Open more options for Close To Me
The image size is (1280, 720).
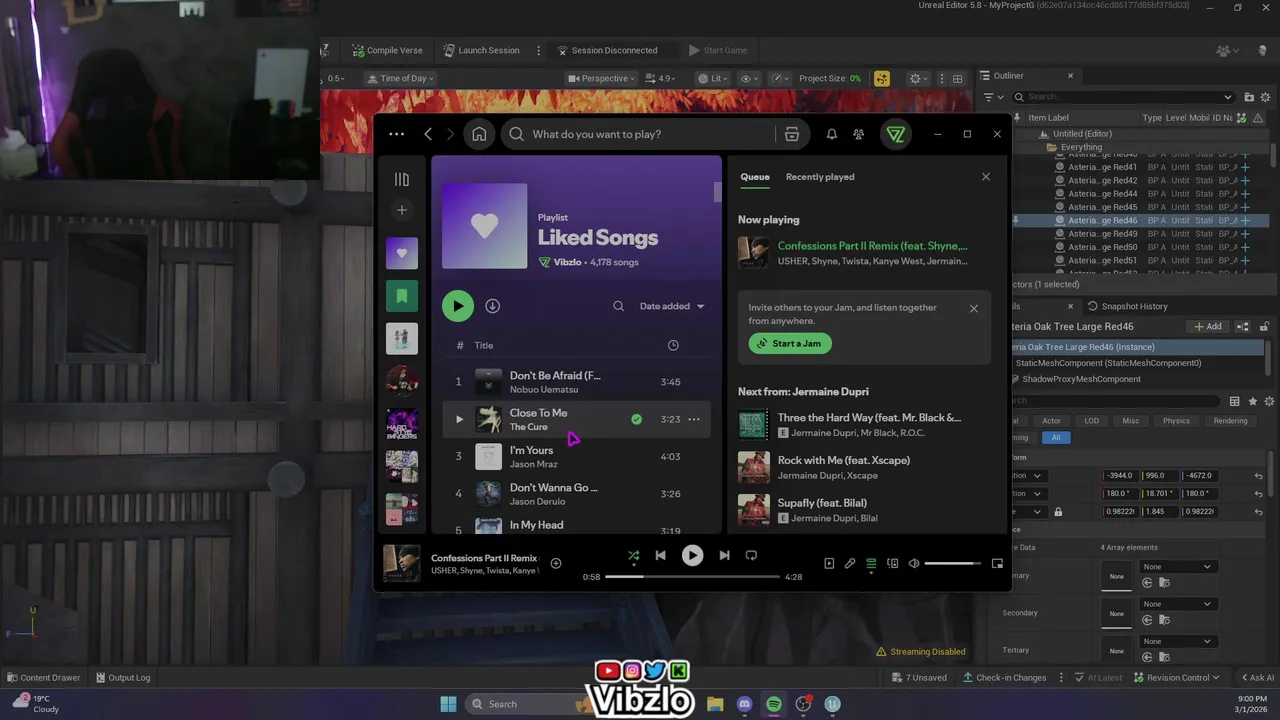(694, 419)
